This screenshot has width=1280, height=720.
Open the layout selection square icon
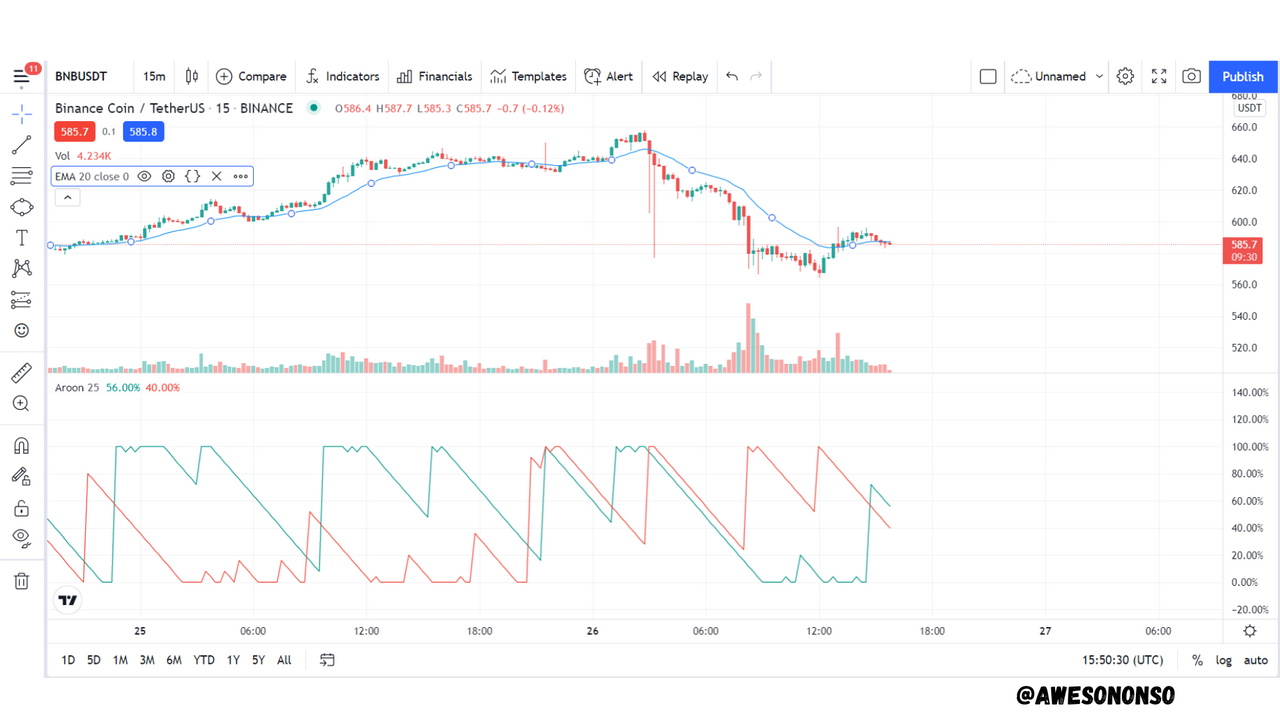pos(988,76)
